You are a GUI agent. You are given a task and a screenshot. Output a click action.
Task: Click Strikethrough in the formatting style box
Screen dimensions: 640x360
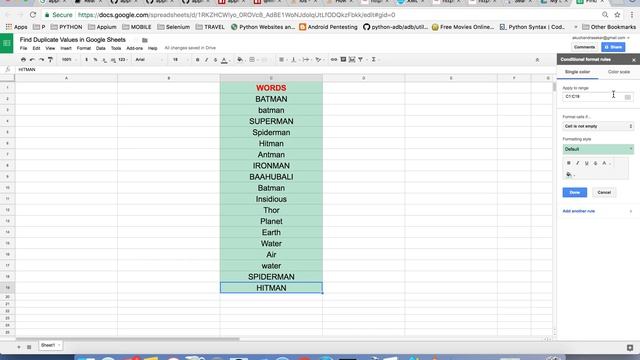click(596, 163)
